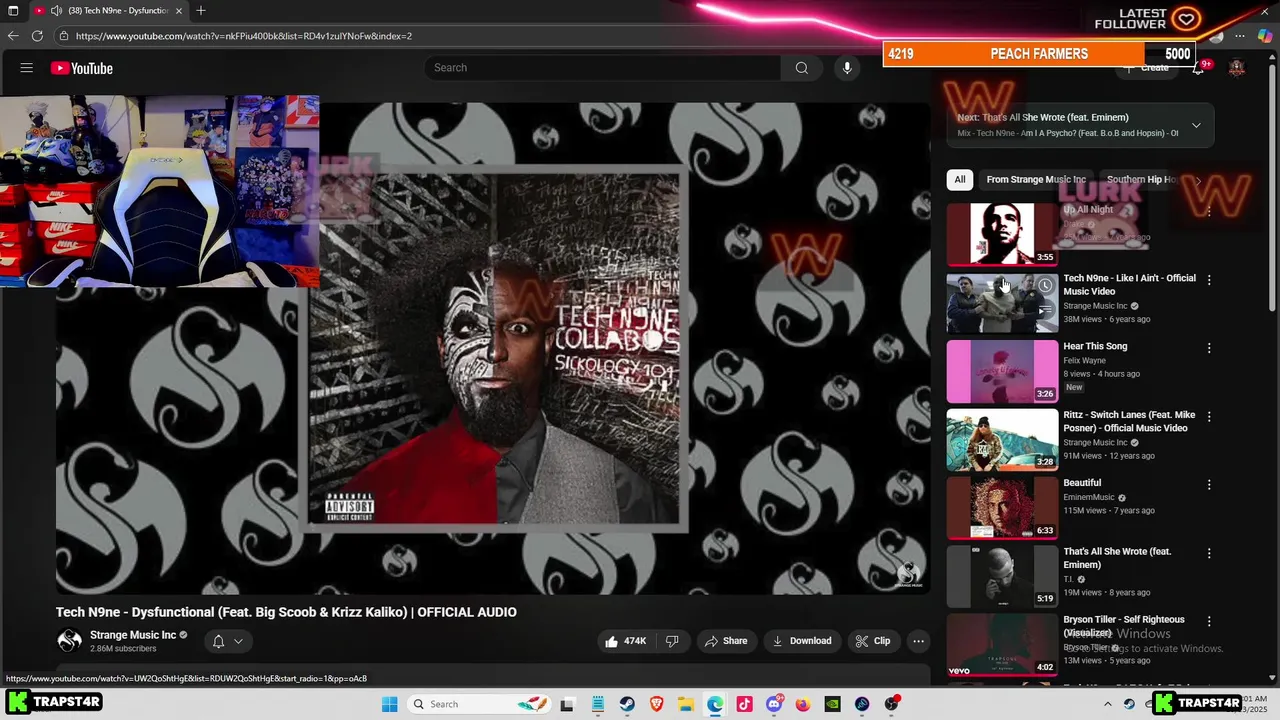The image size is (1280, 720).
Task: Open Bryson Tiller - Self Righteous title
Action: [1124, 626]
